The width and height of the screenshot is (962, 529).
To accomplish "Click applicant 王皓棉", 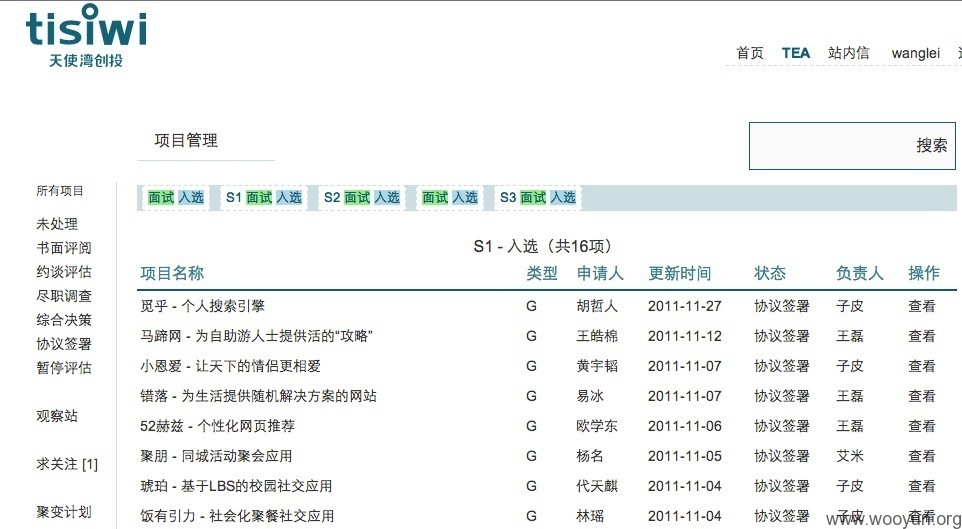I will [597, 336].
